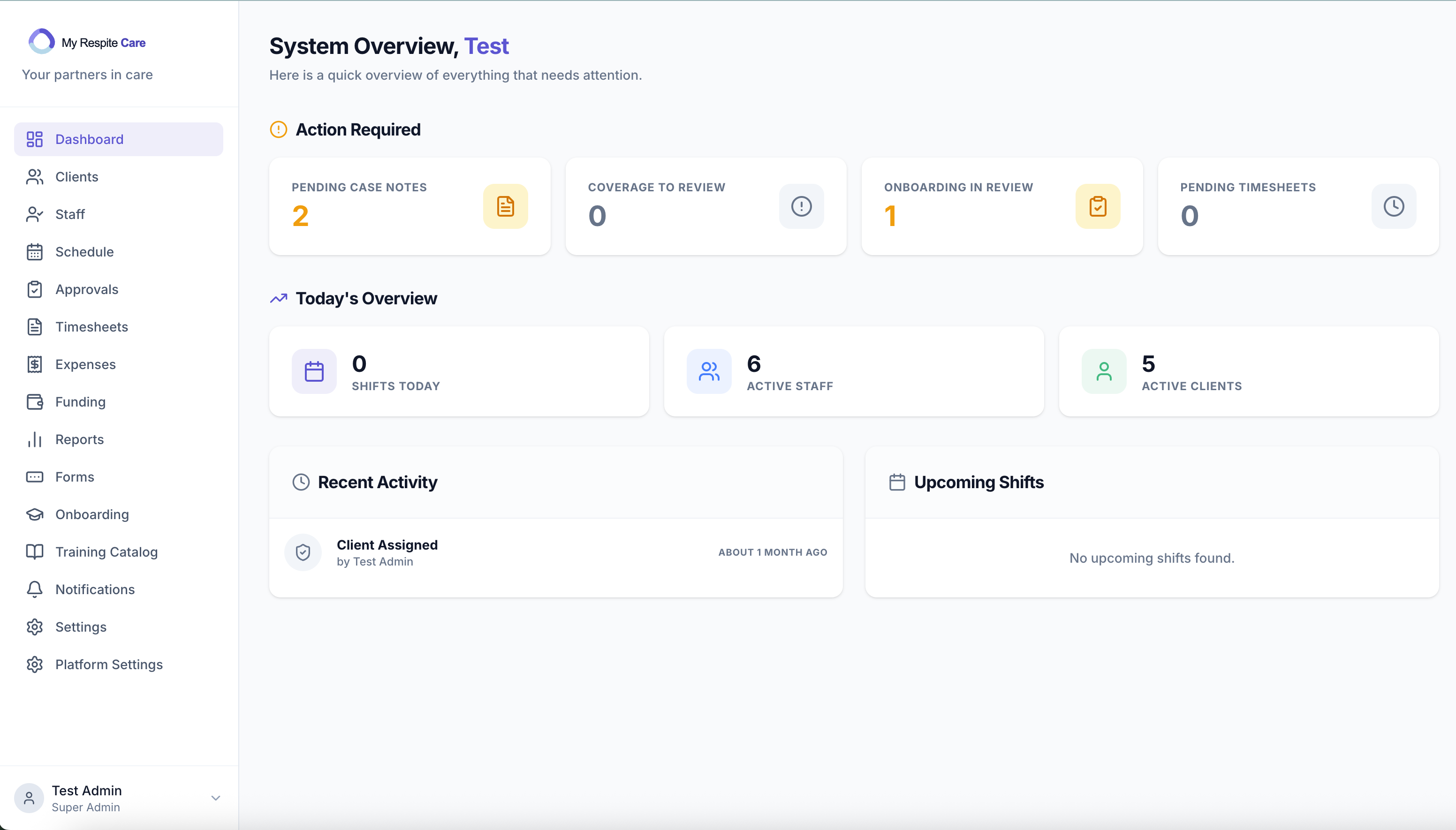Screen dimensions: 1456x830
Task: Open the Pending Case Notes card
Action: tap(410, 206)
